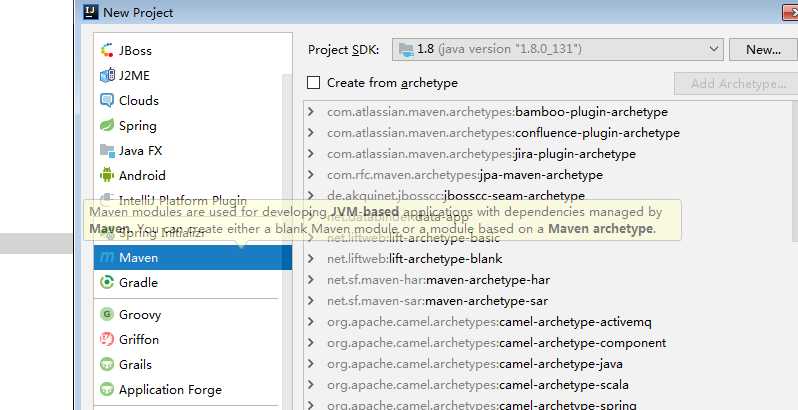Click the Groovy icon
The height and width of the screenshot is (410, 798).
[x=107, y=314]
